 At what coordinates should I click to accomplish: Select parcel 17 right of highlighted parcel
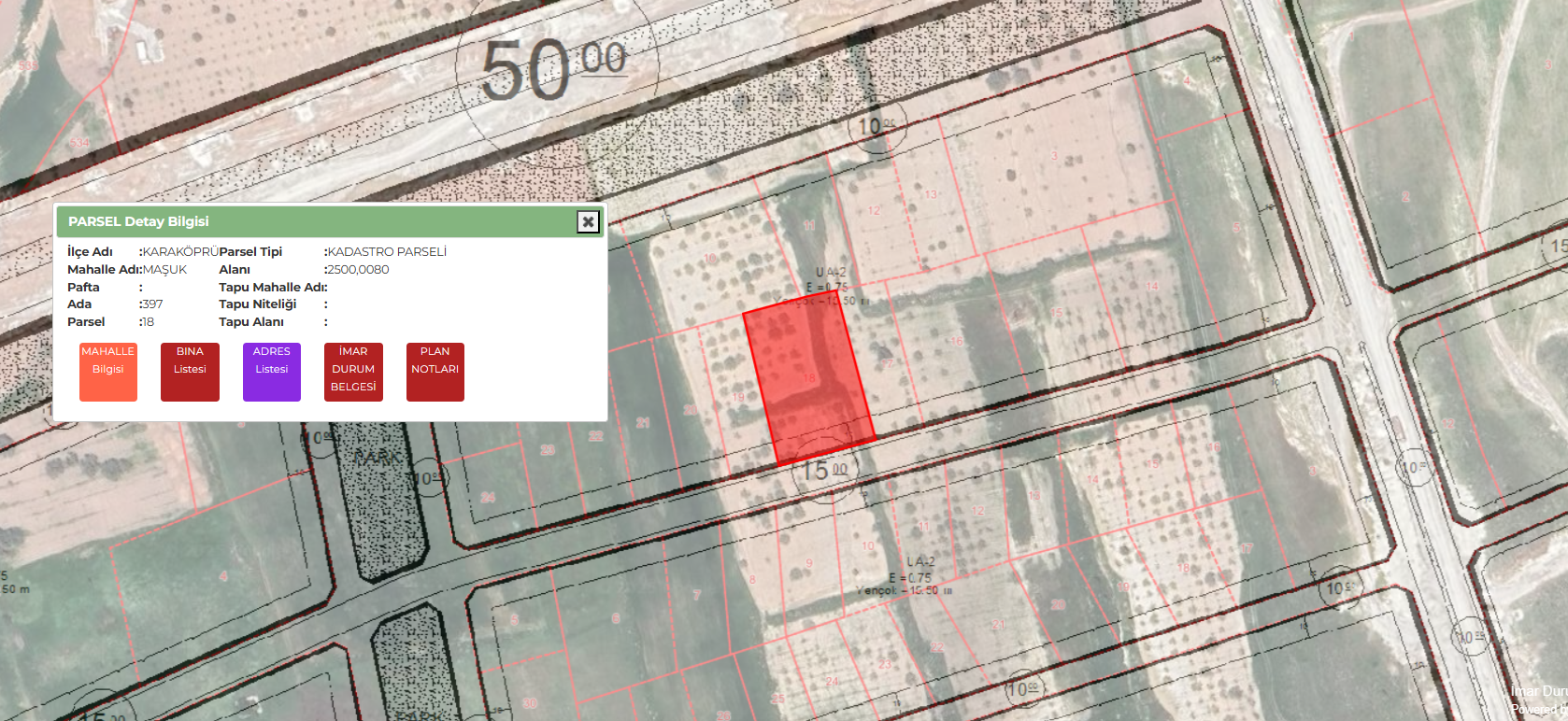[886, 363]
